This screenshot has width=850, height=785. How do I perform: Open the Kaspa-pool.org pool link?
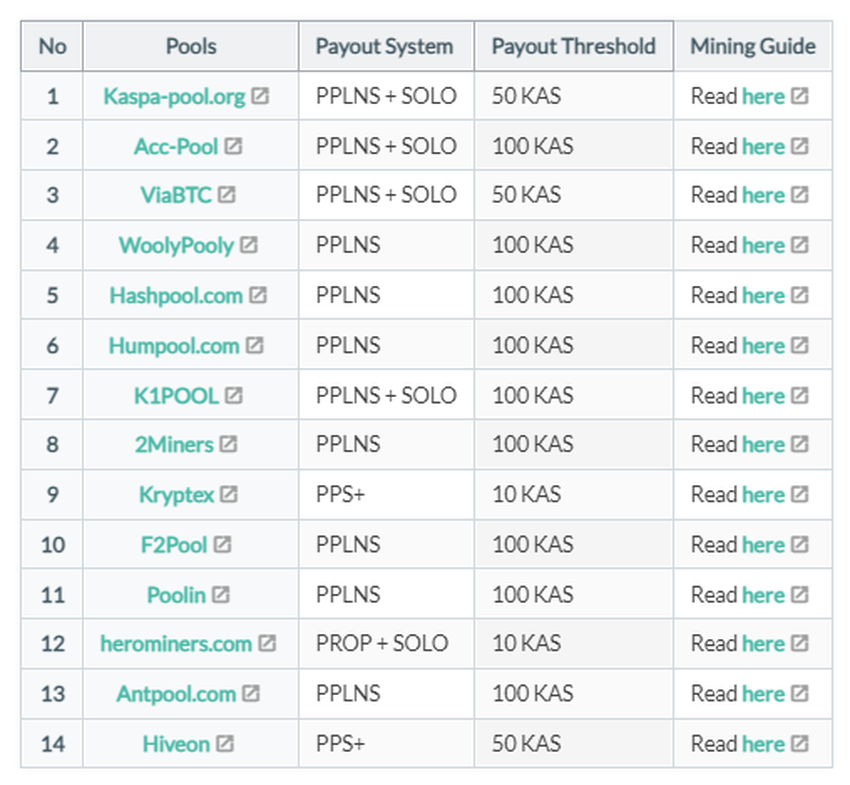click(x=174, y=96)
